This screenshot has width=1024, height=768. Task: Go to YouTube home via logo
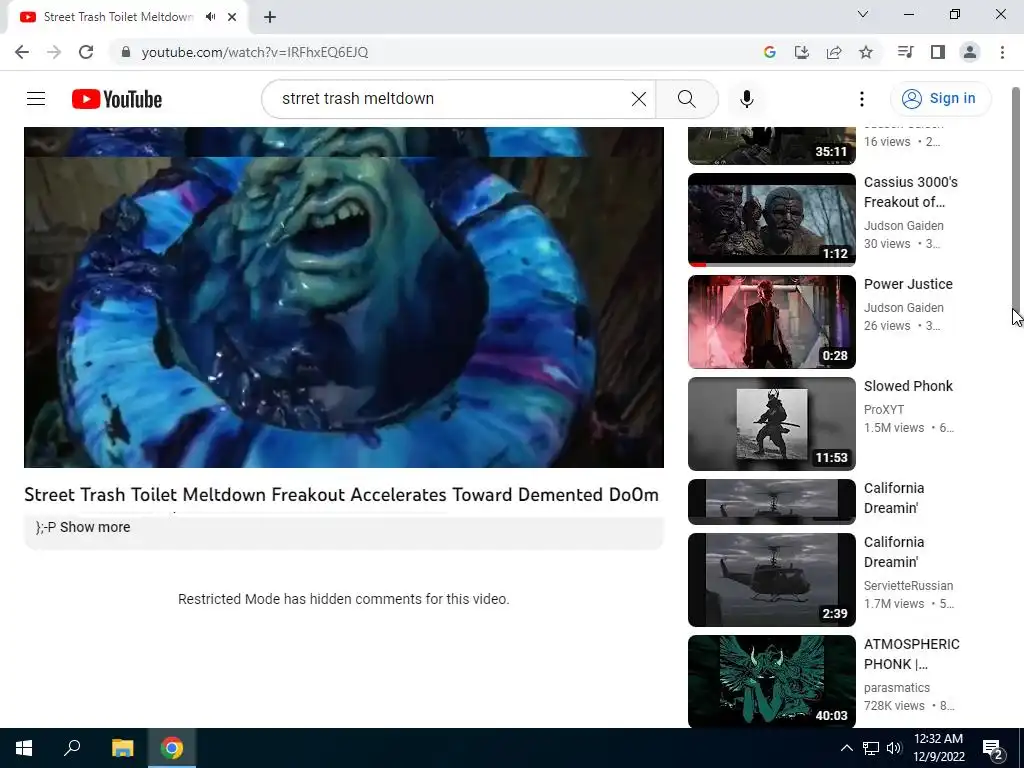(x=117, y=99)
